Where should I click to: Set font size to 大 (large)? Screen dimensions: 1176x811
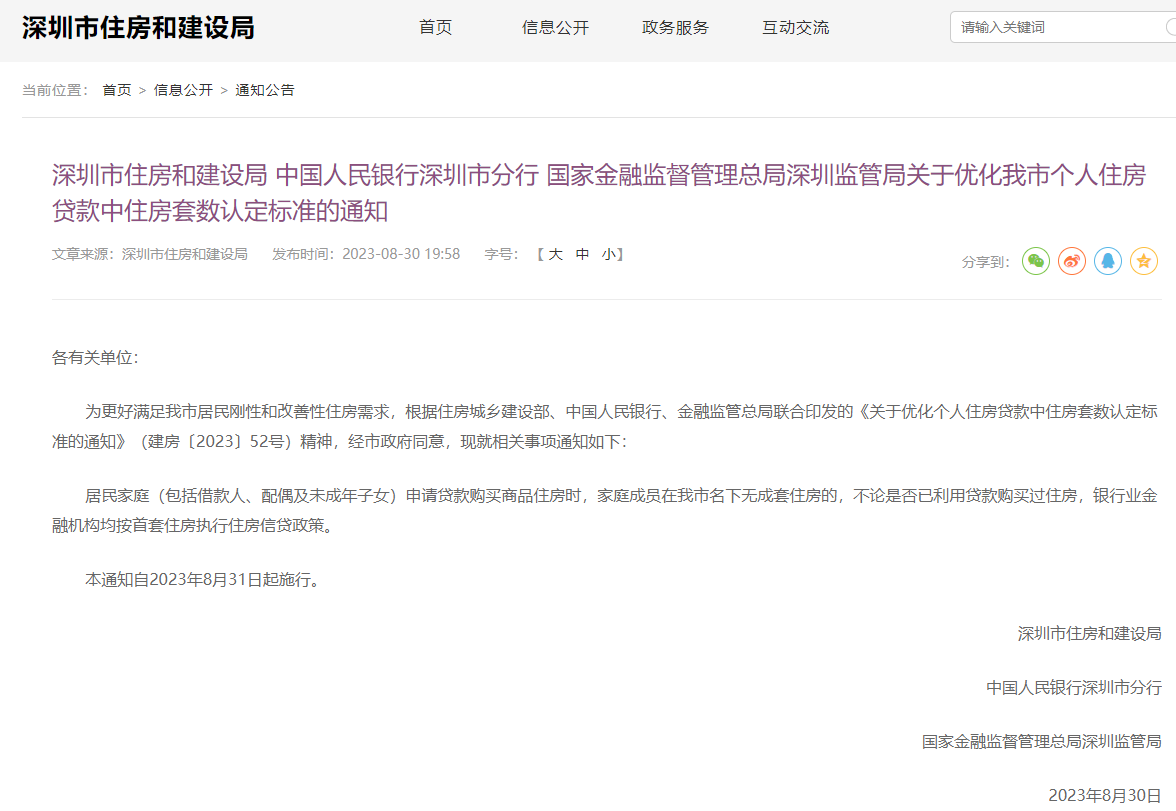point(556,254)
